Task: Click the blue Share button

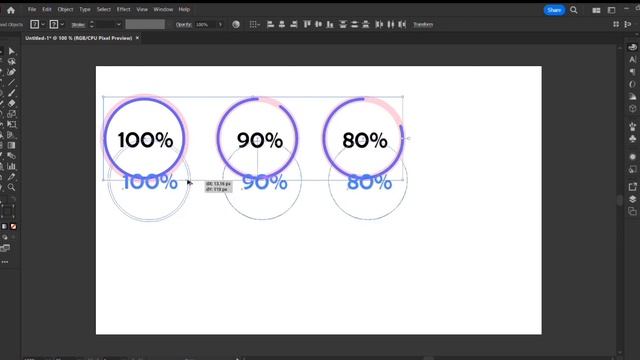Action: 554,10
